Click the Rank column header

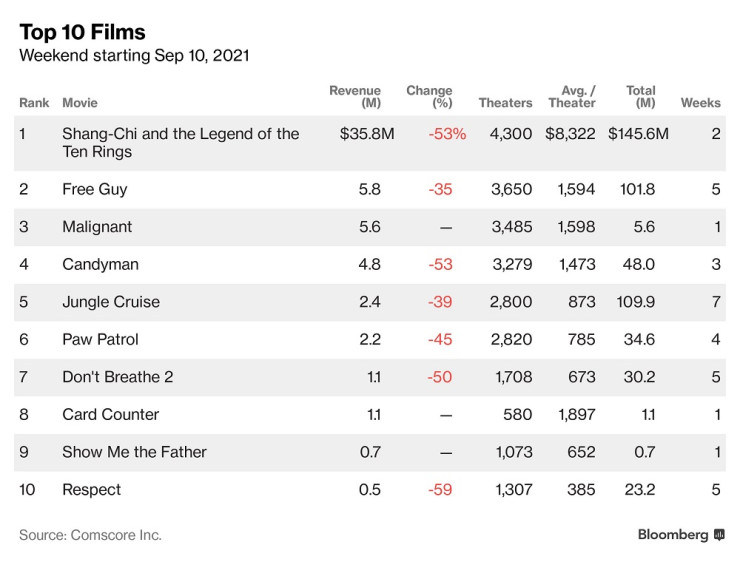click(34, 103)
